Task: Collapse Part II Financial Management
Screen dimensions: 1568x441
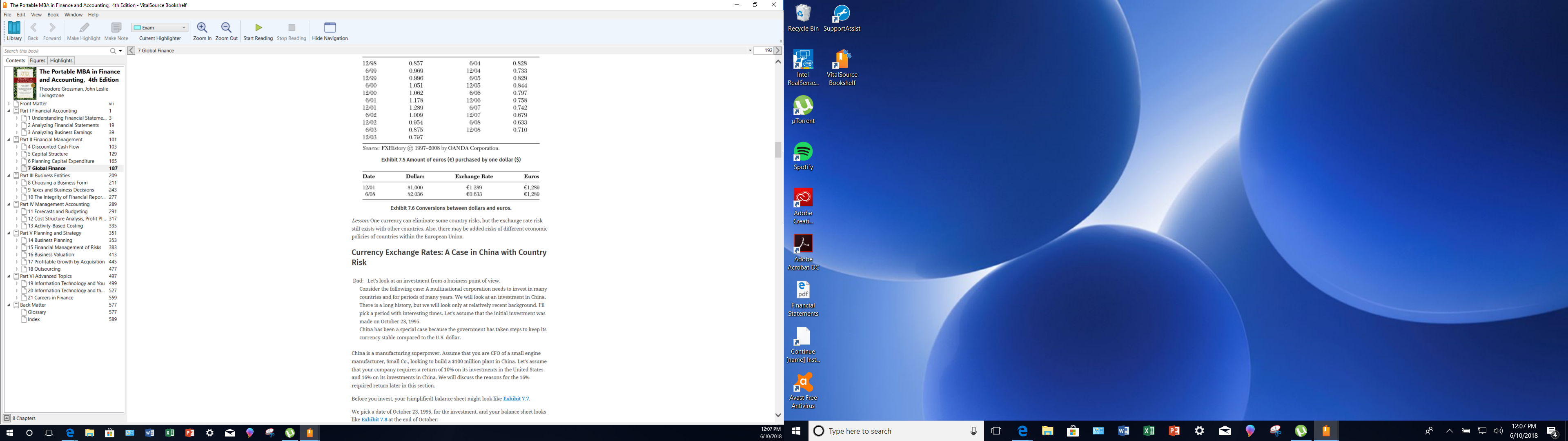Action: click(x=9, y=140)
